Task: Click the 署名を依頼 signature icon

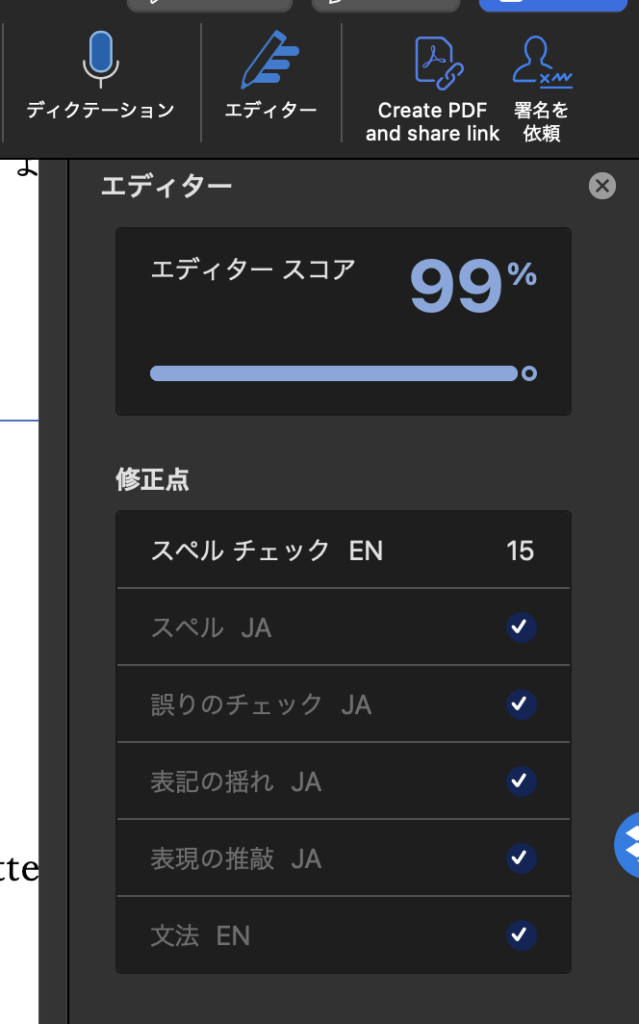Action: (541, 60)
